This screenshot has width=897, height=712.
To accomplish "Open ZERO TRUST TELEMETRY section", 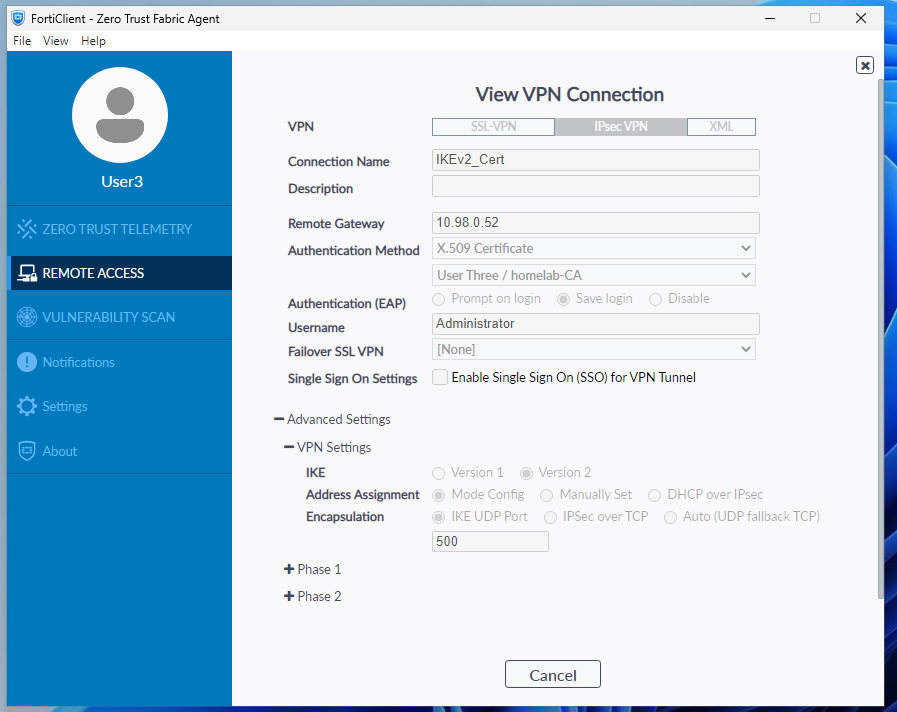I will pyautogui.click(x=117, y=229).
